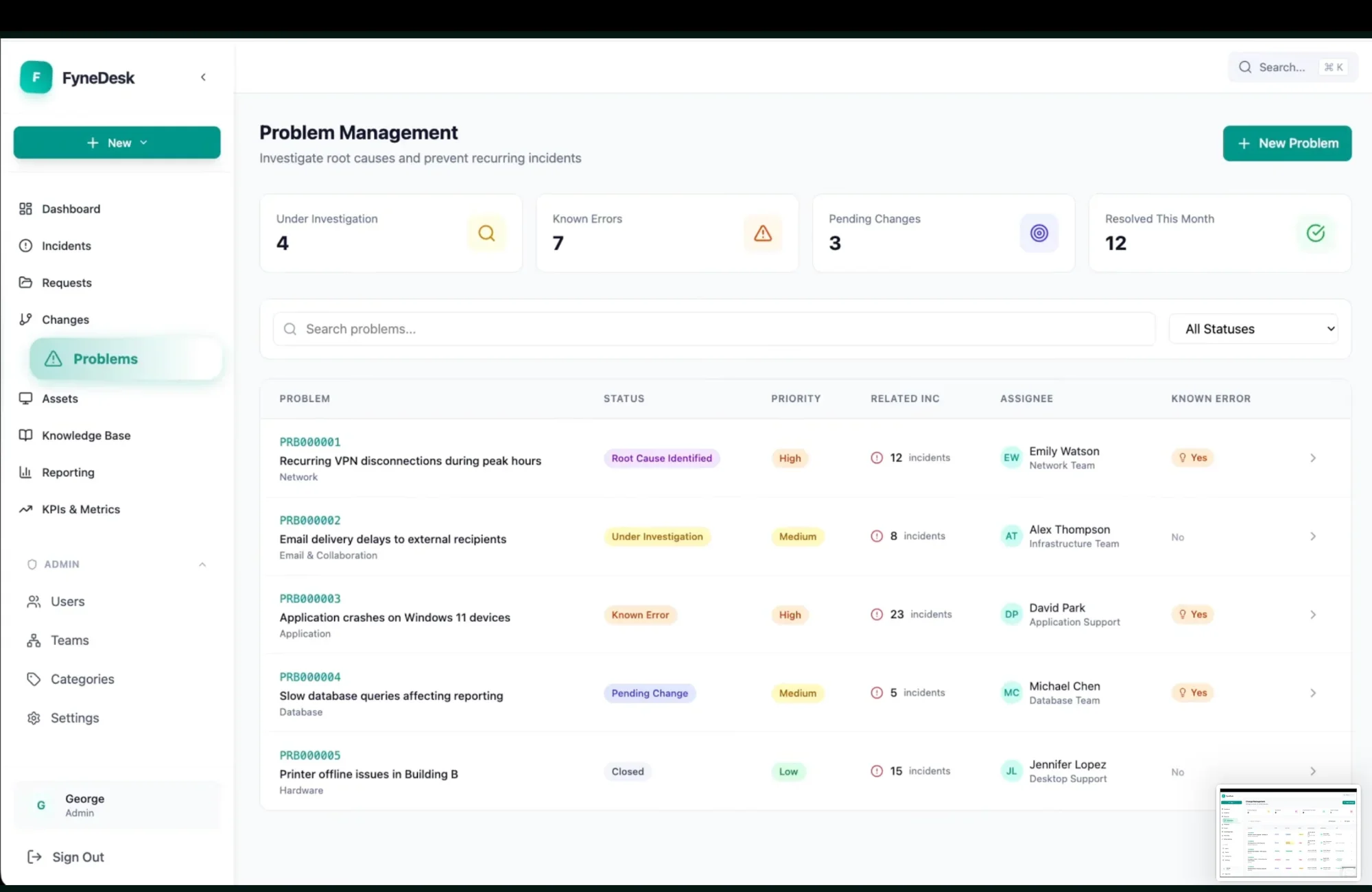Image resolution: width=1372 pixels, height=892 pixels.
Task: Collapse the sidebar with the chevron
Action: pos(203,78)
